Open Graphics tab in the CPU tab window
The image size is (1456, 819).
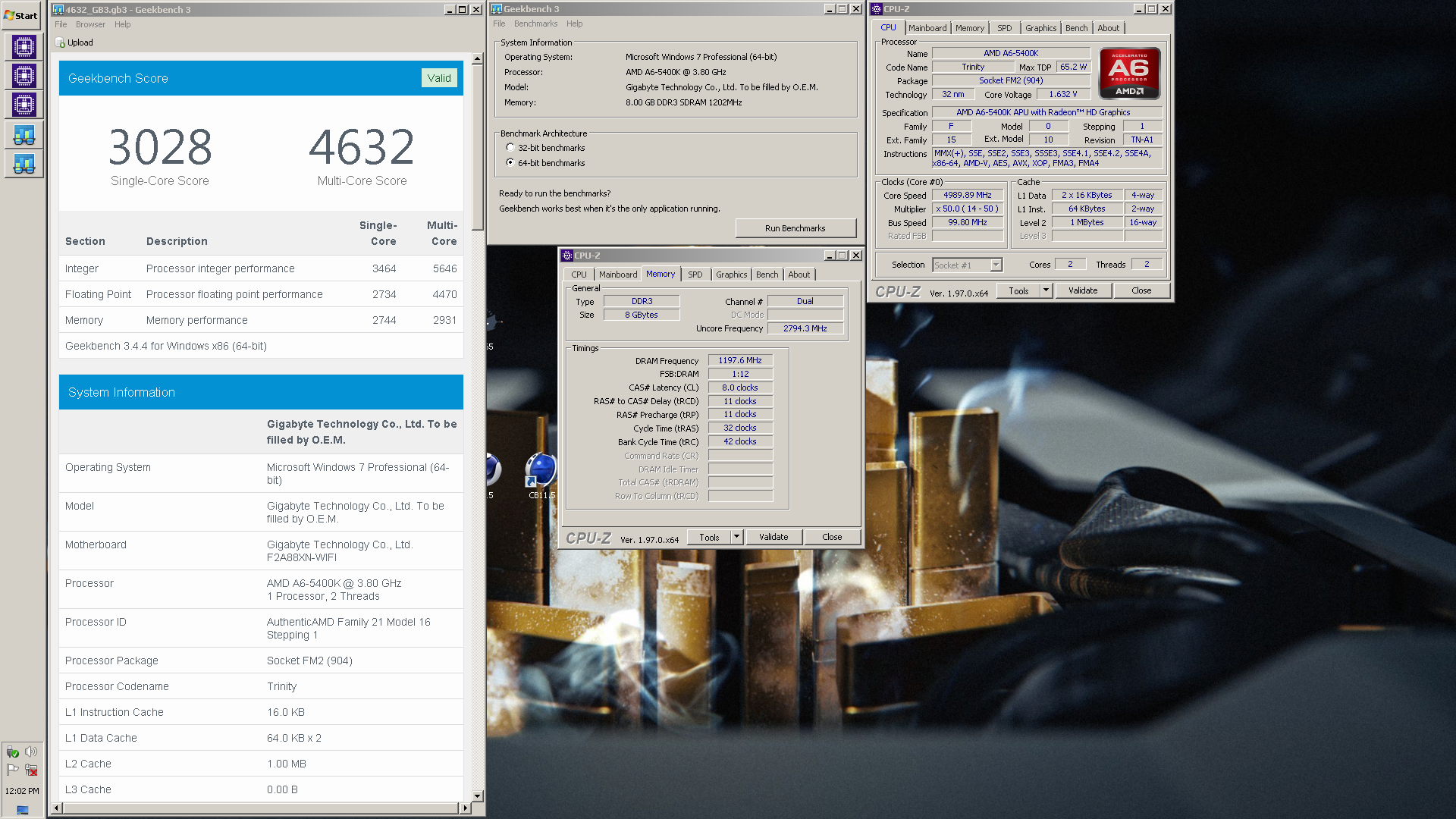tap(1040, 28)
